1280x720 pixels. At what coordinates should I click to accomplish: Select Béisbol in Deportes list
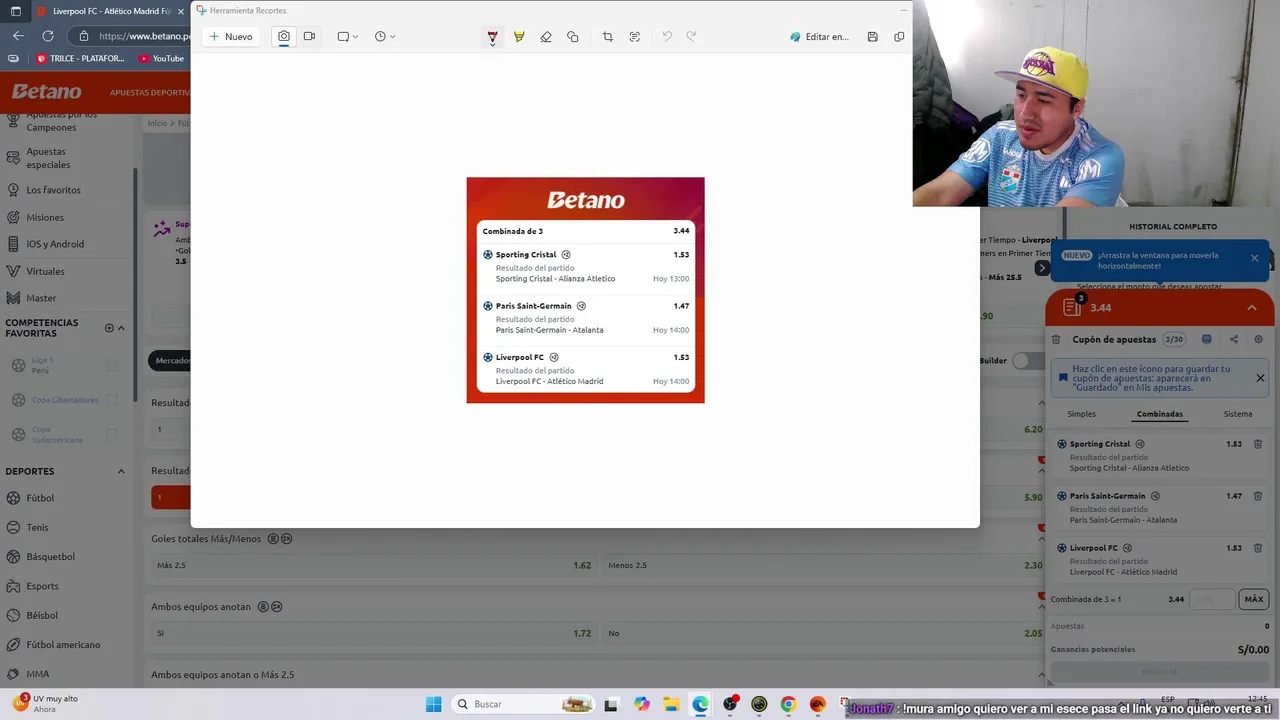click(x=42, y=615)
